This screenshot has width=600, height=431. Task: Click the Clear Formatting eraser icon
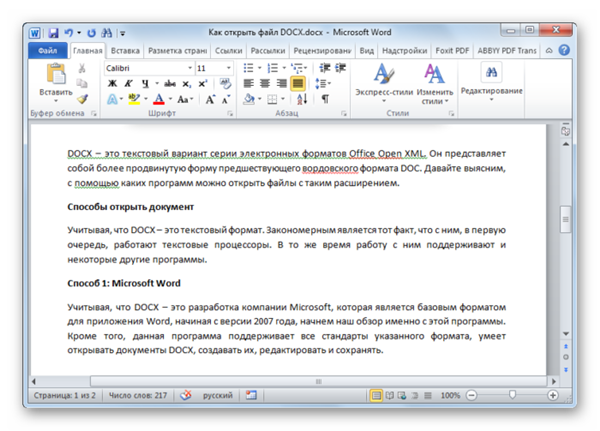pyautogui.click(x=225, y=83)
